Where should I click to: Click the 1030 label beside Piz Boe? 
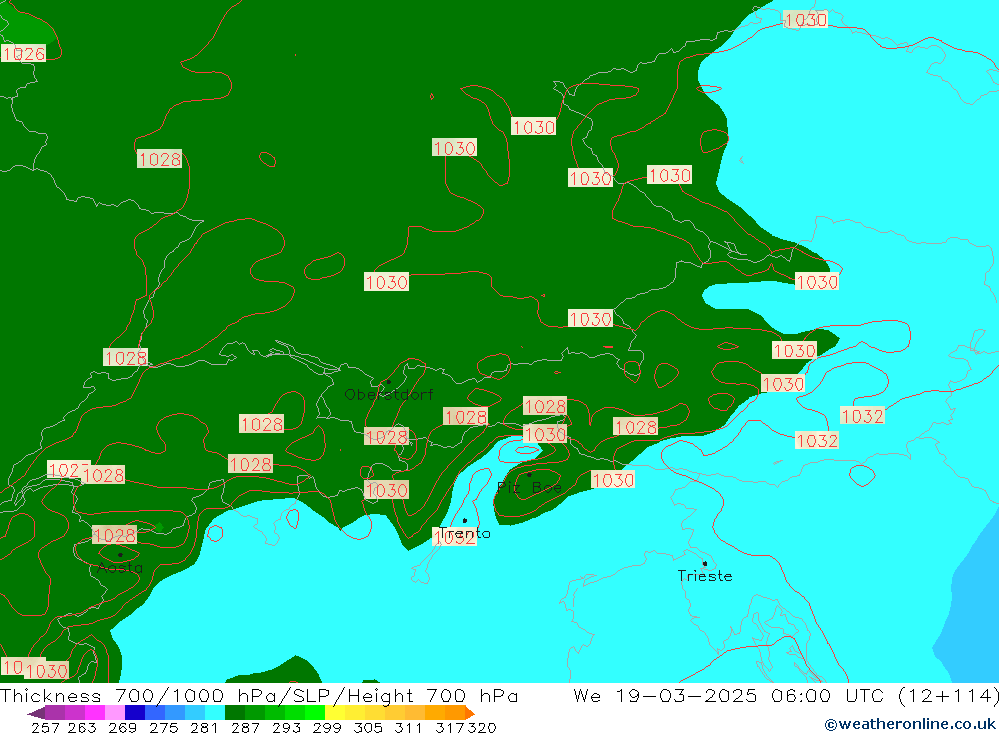613,480
